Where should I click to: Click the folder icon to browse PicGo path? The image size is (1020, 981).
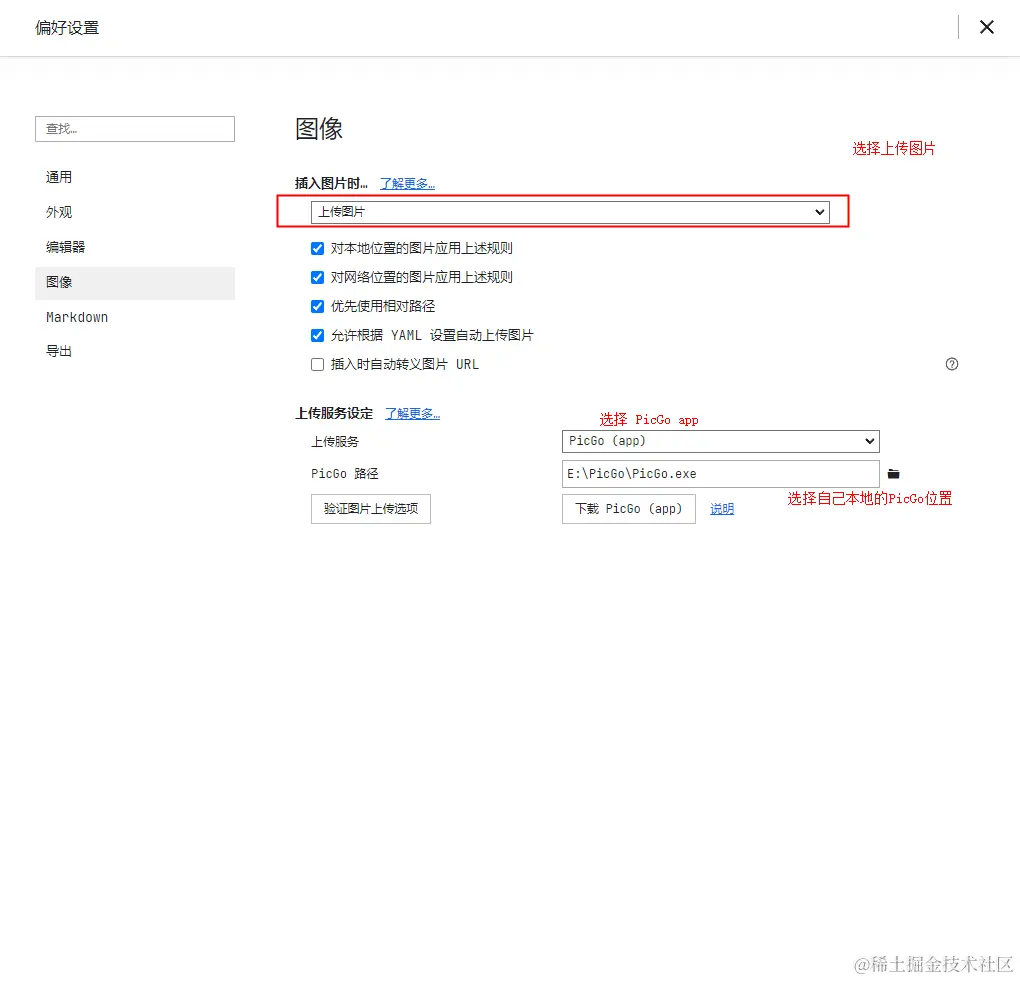[x=893, y=474]
